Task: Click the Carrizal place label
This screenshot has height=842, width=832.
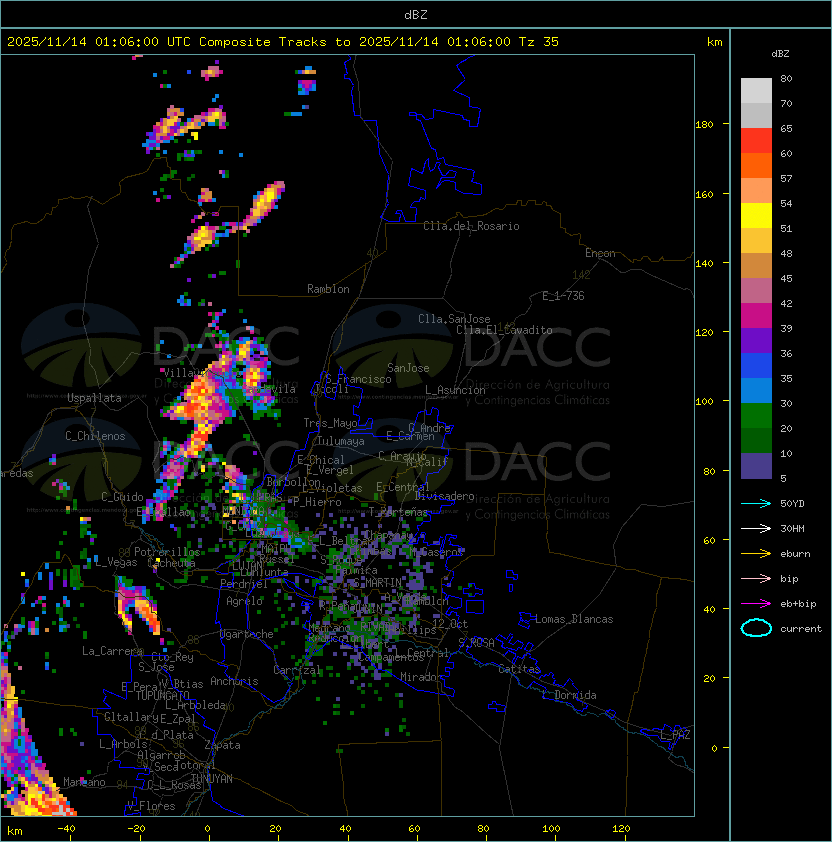Action: (297, 670)
